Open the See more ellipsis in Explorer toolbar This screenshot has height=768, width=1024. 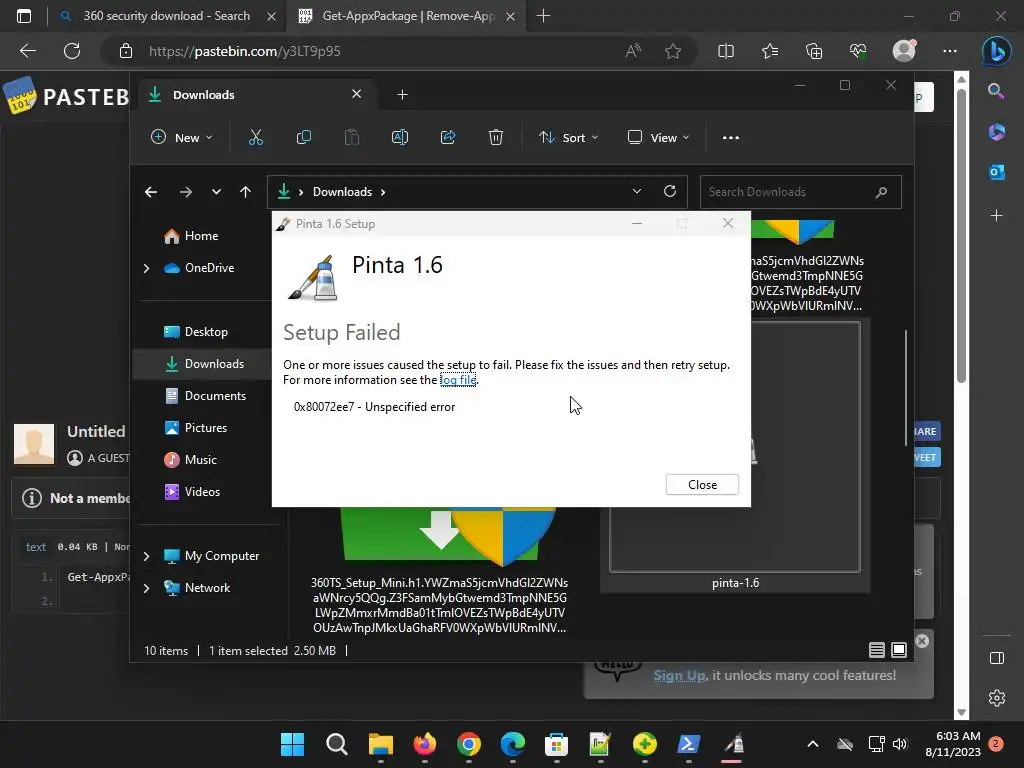point(731,138)
